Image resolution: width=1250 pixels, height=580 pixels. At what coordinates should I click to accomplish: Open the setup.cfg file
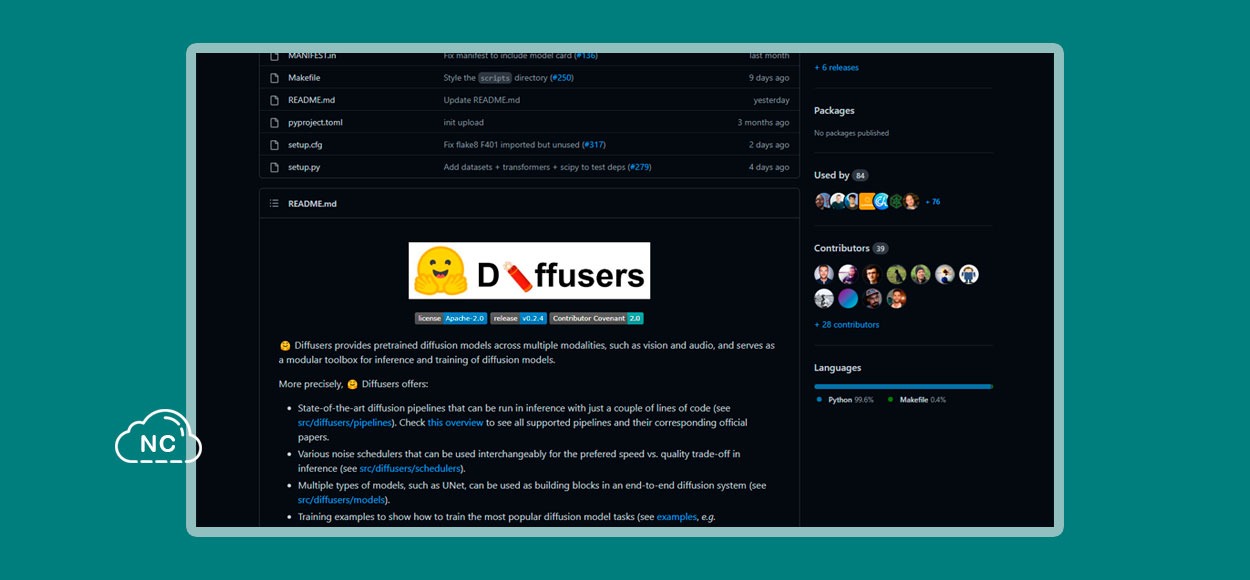point(305,145)
